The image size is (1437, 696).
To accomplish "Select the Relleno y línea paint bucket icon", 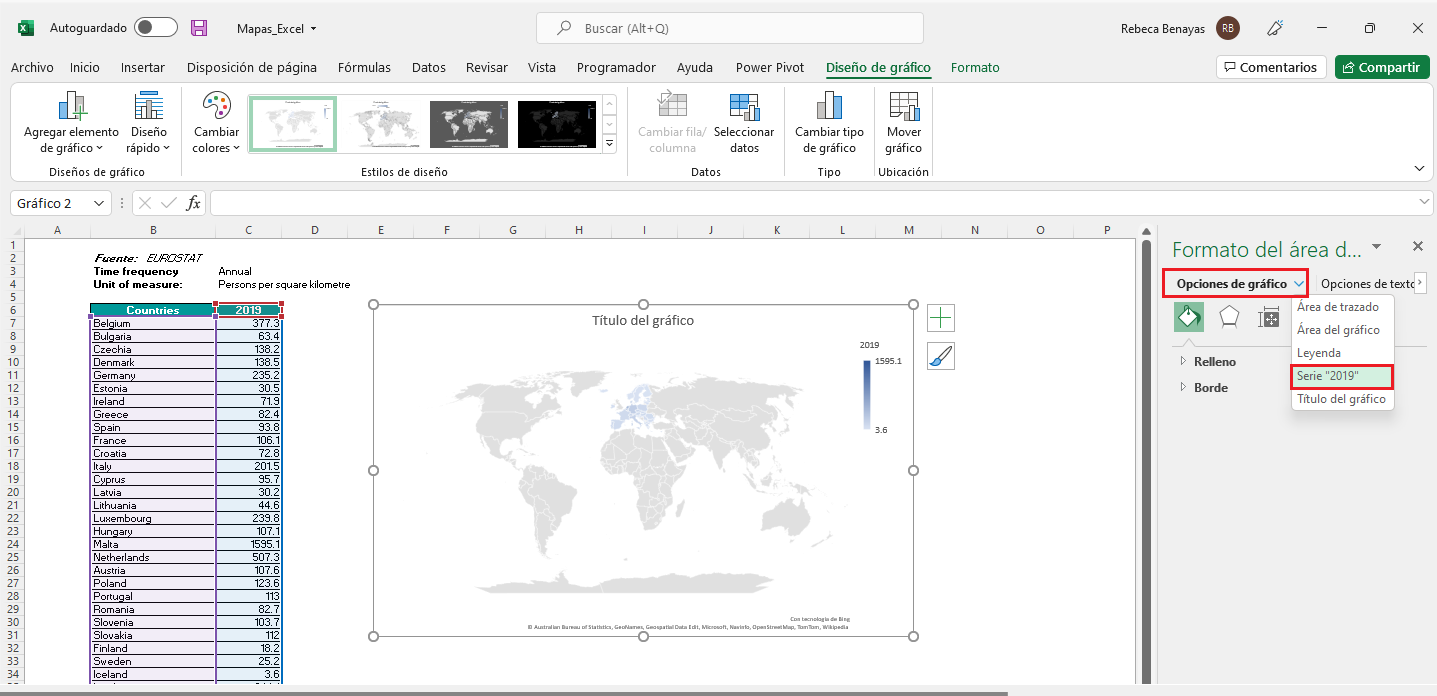I will click(x=1188, y=317).
